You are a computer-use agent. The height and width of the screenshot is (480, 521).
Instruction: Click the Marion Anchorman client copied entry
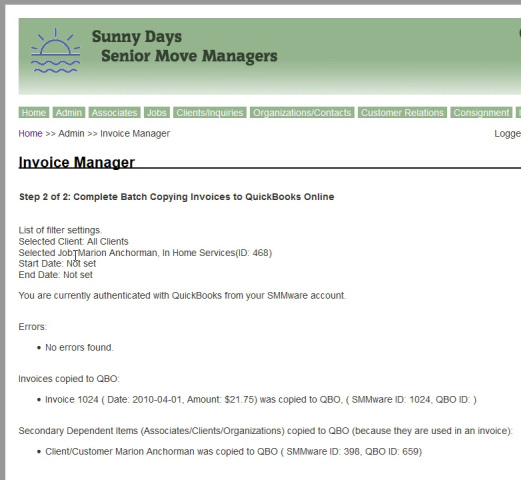coord(233,452)
